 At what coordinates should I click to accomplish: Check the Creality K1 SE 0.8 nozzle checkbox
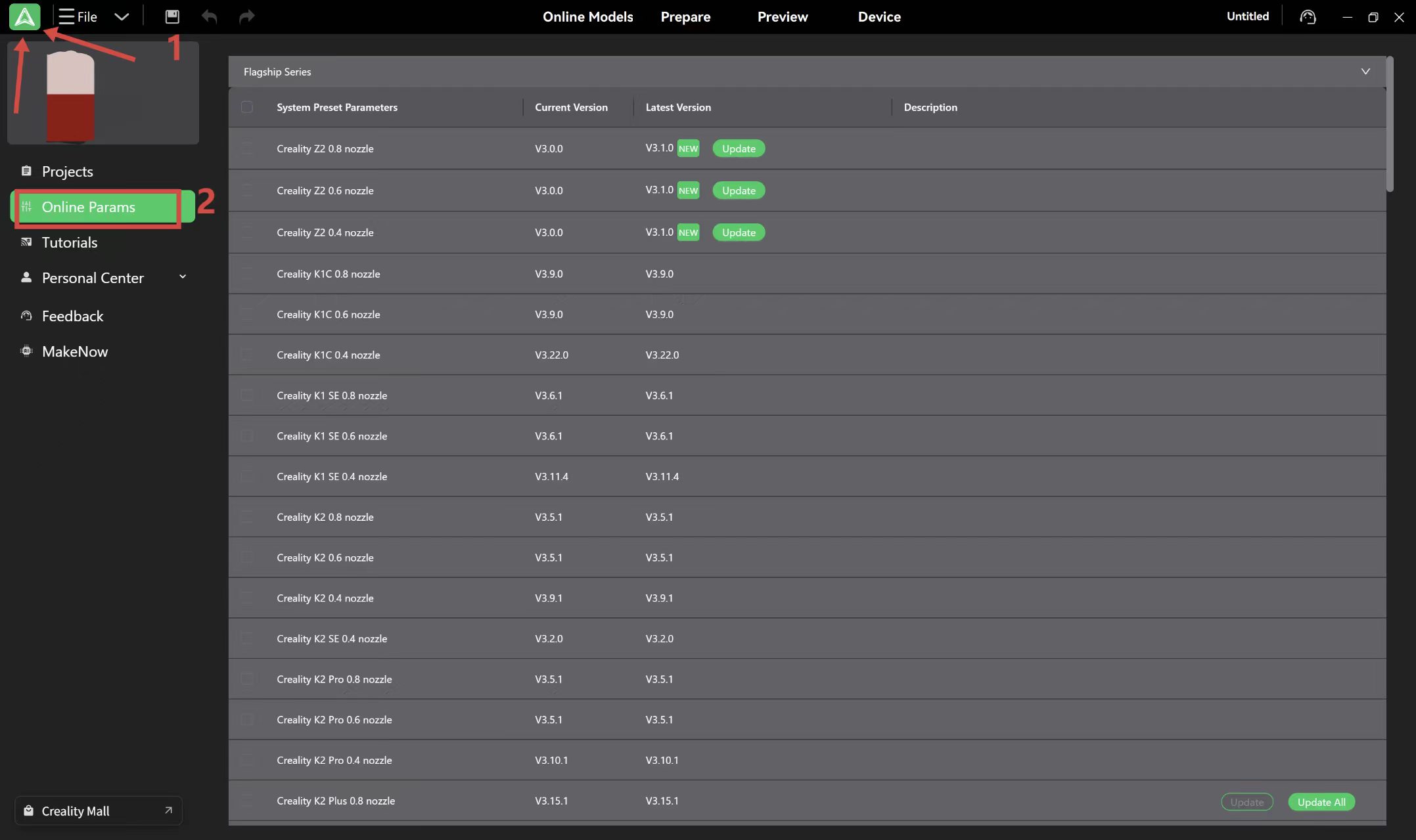(247, 395)
